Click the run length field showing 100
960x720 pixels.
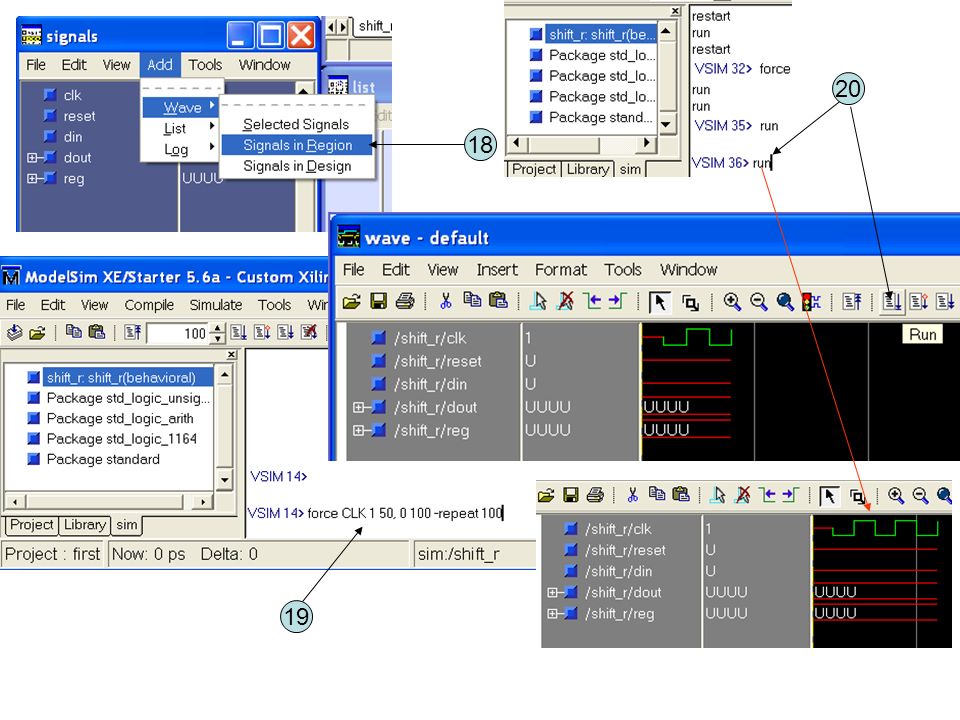[178, 333]
